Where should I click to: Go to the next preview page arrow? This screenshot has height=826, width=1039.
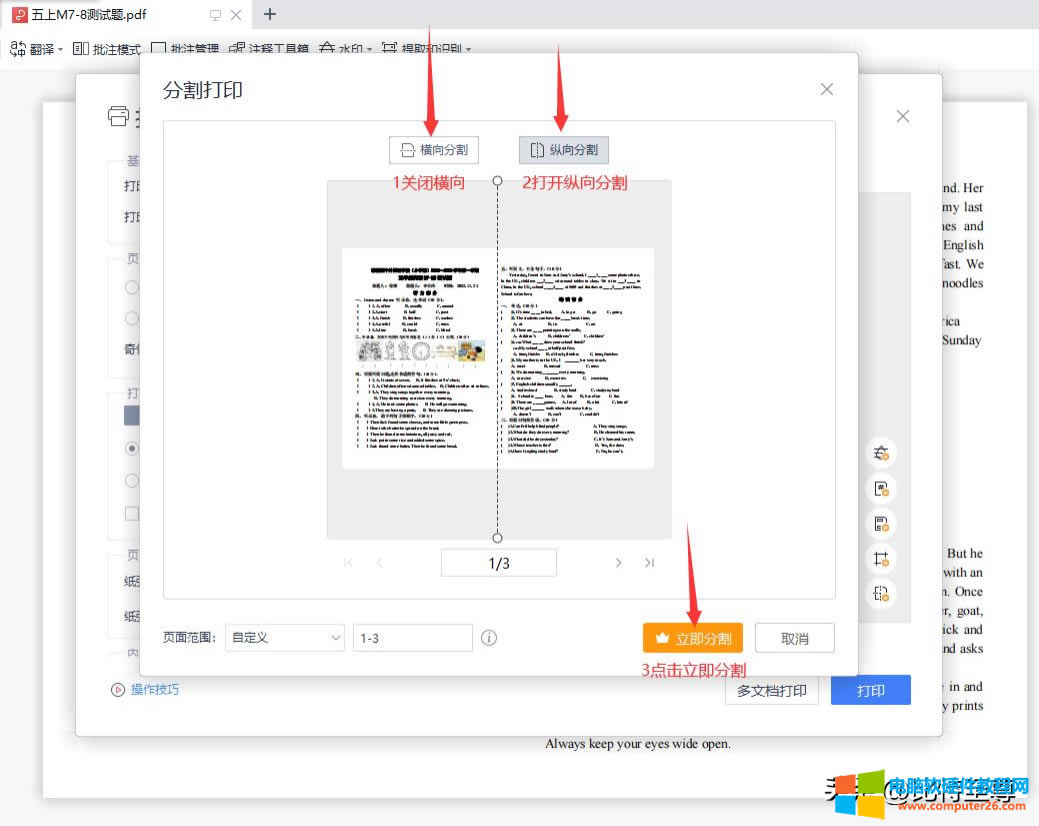(x=619, y=563)
